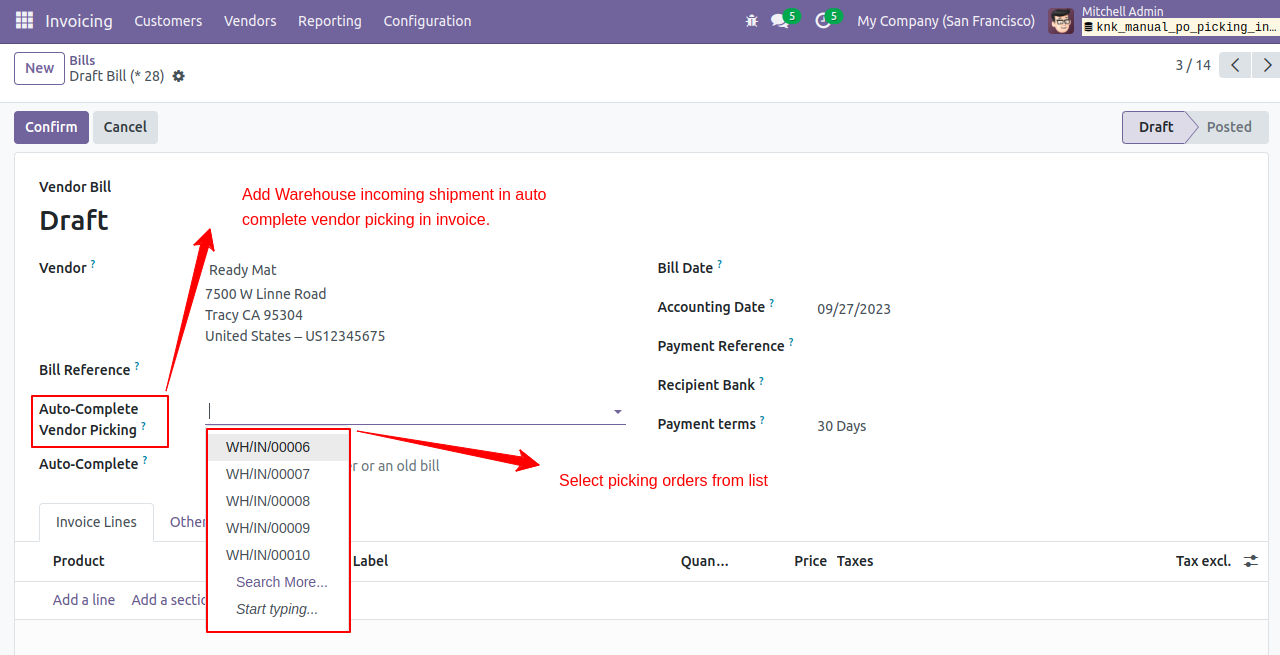Open the activities clock icon

(x=823, y=21)
